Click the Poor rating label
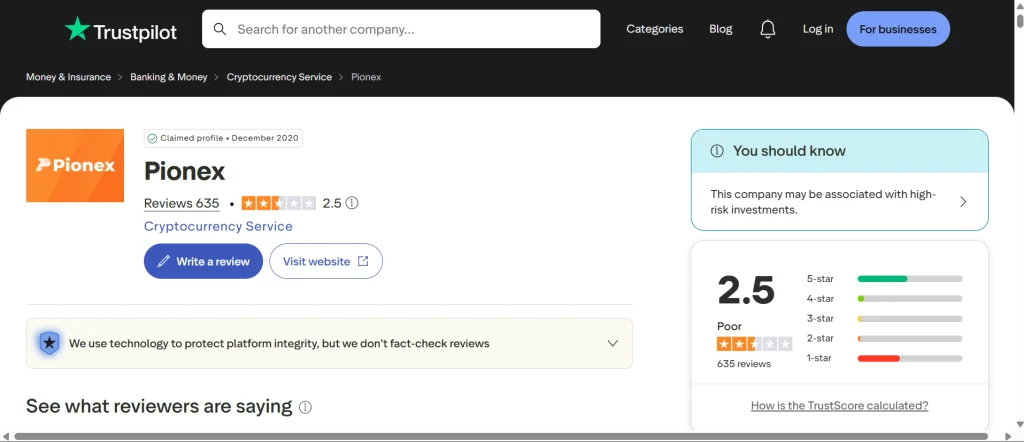1024x442 pixels. point(729,326)
